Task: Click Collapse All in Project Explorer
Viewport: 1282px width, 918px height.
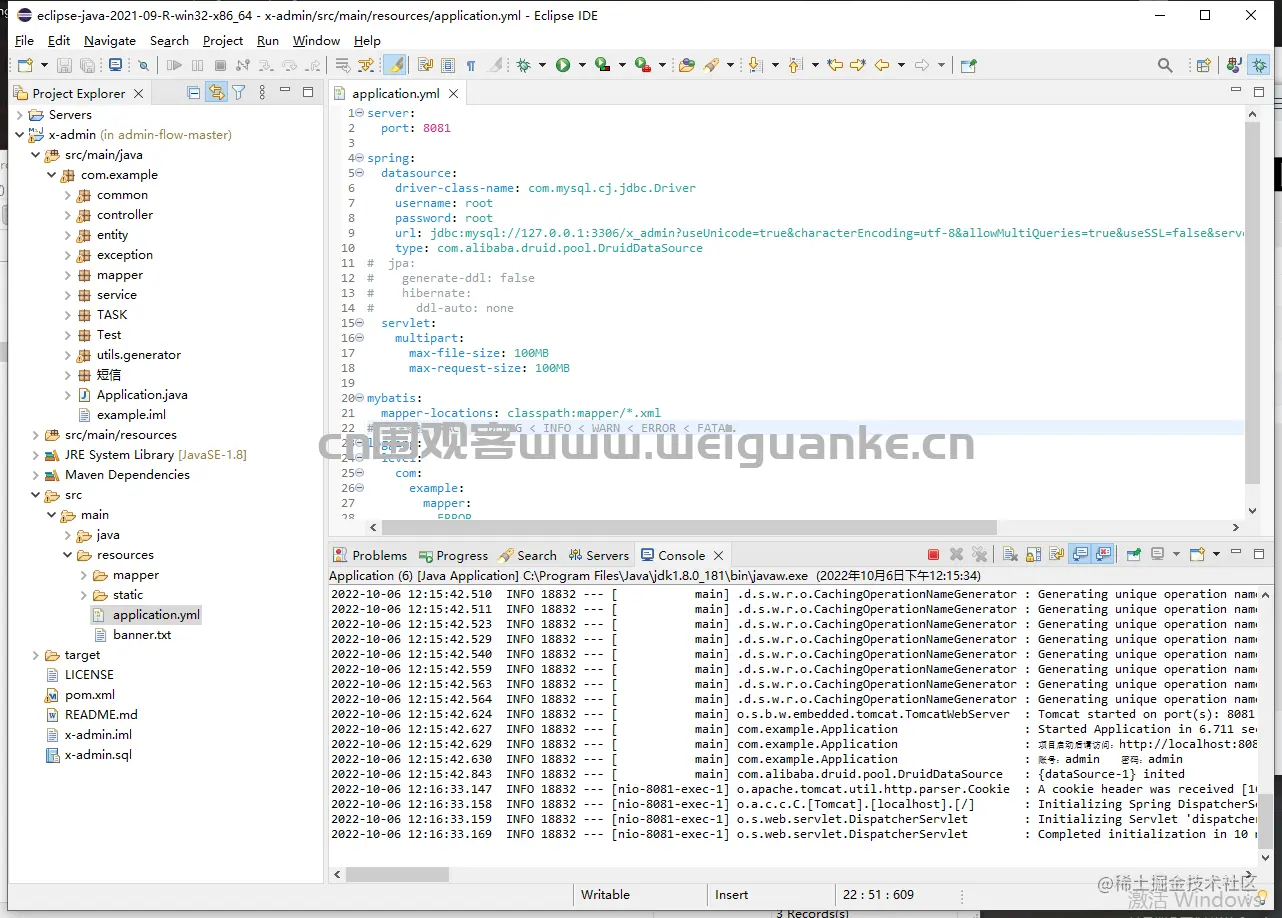Action: click(x=194, y=93)
